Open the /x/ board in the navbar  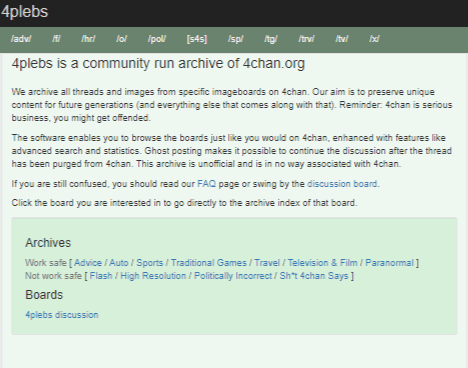(374, 39)
